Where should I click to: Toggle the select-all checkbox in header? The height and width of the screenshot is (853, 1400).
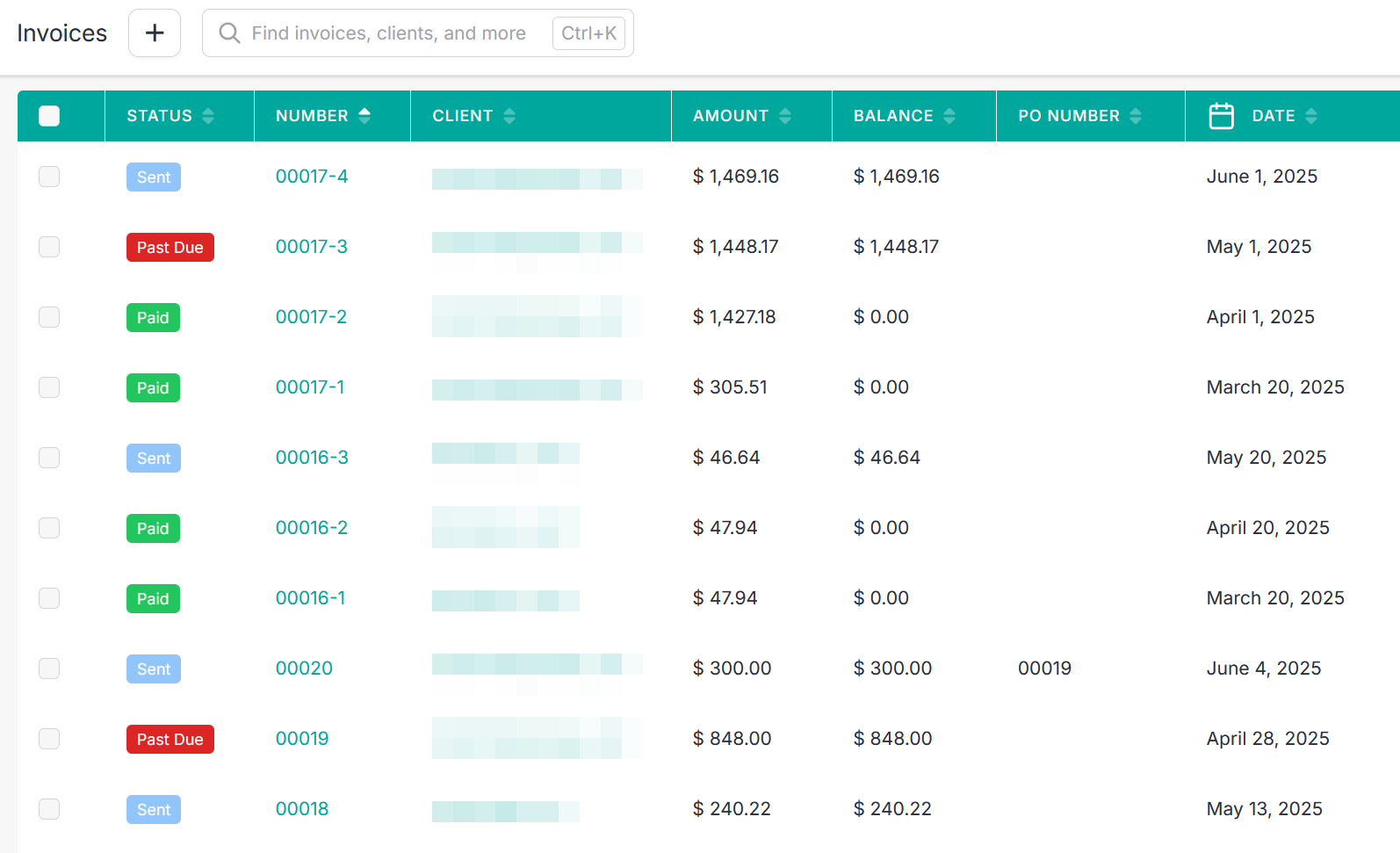[x=49, y=116]
